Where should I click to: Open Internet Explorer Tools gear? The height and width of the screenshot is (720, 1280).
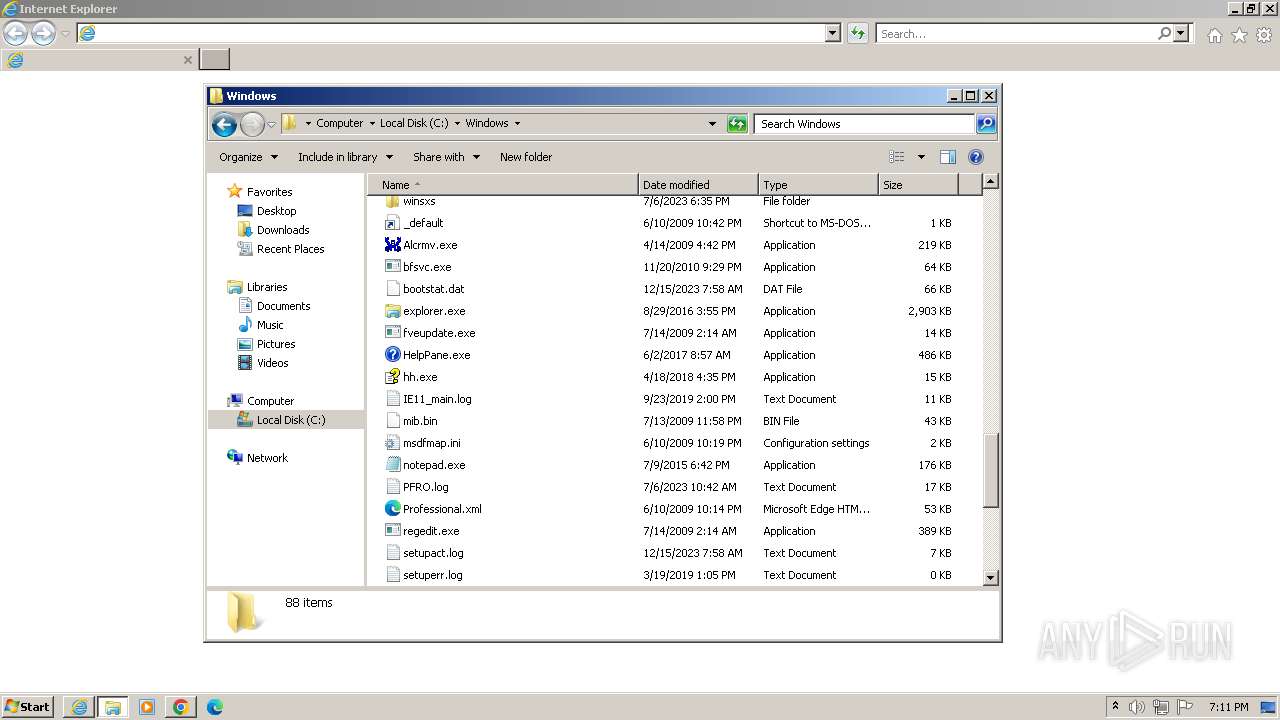point(1264,35)
